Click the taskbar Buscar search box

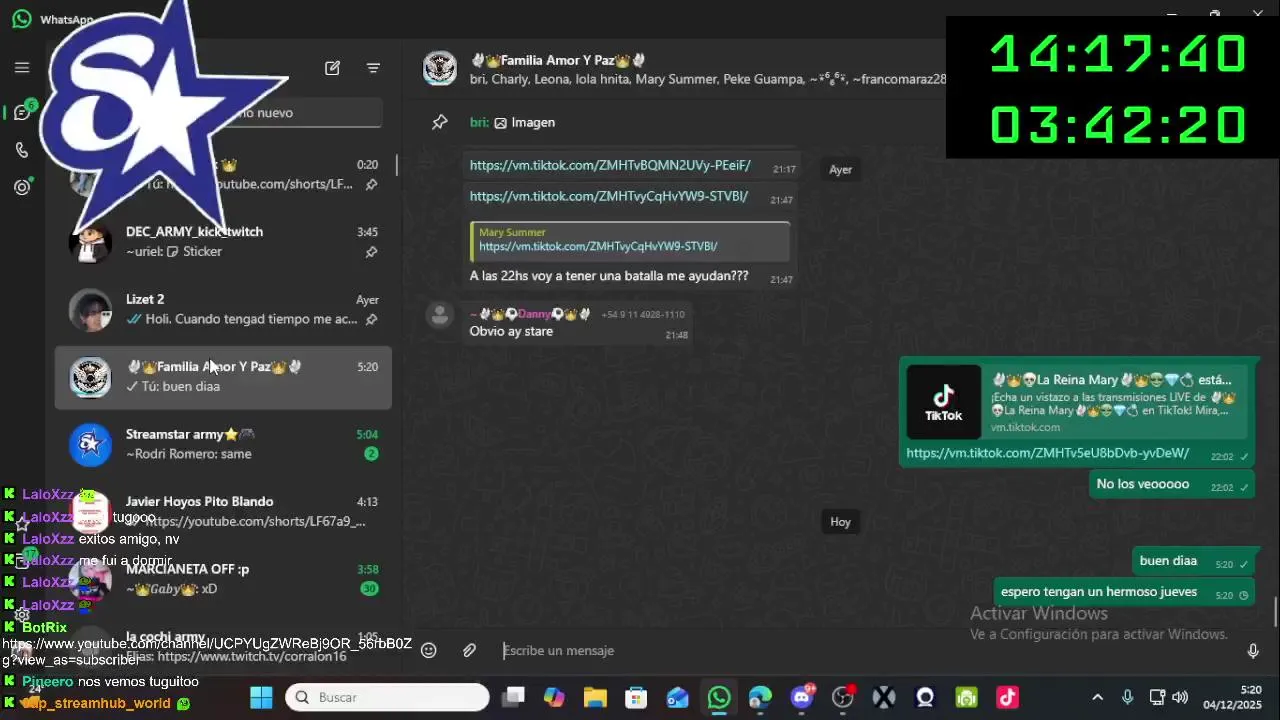point(387,697)
